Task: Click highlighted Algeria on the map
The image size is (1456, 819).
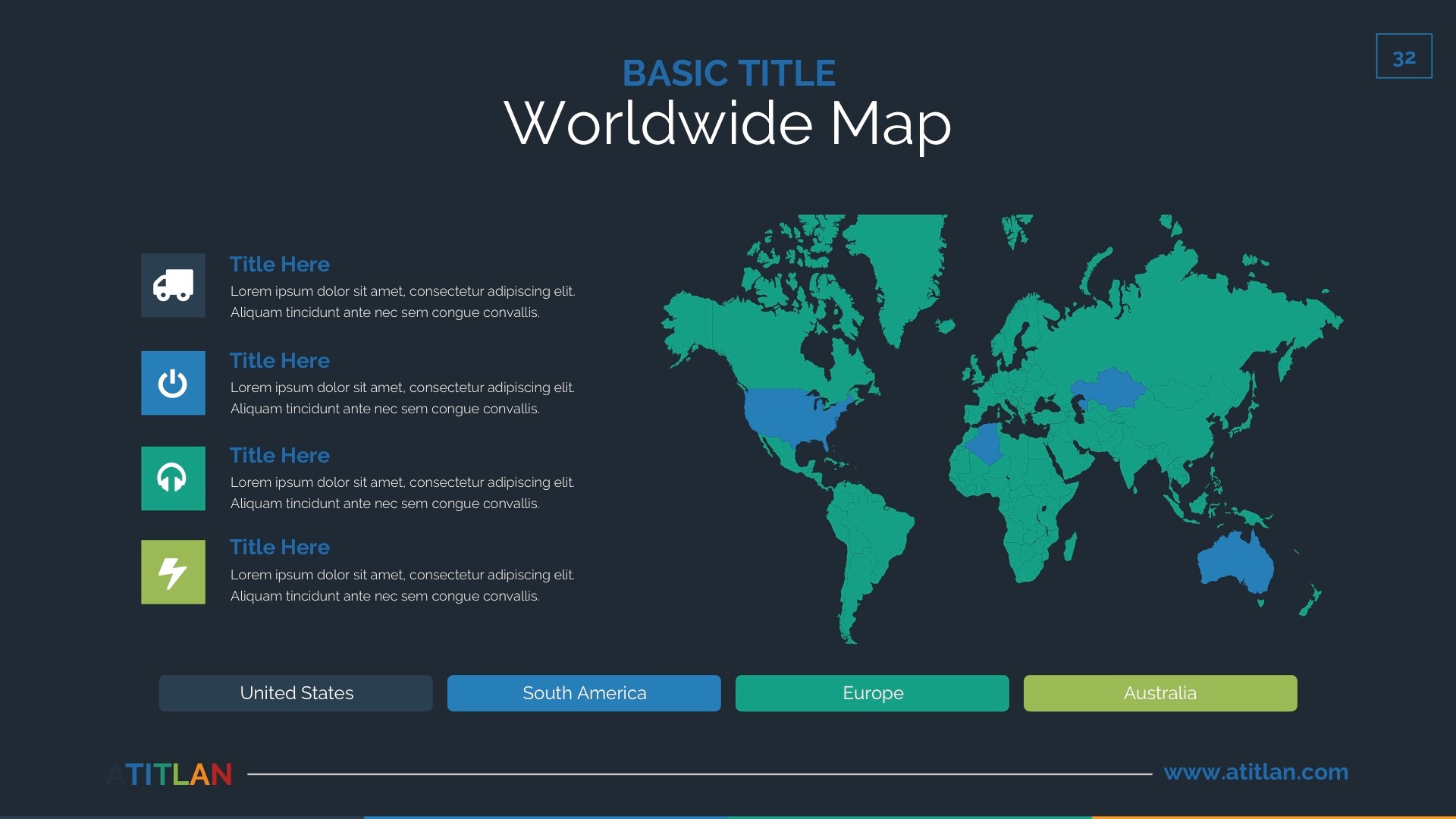Action: pos(987,444)
